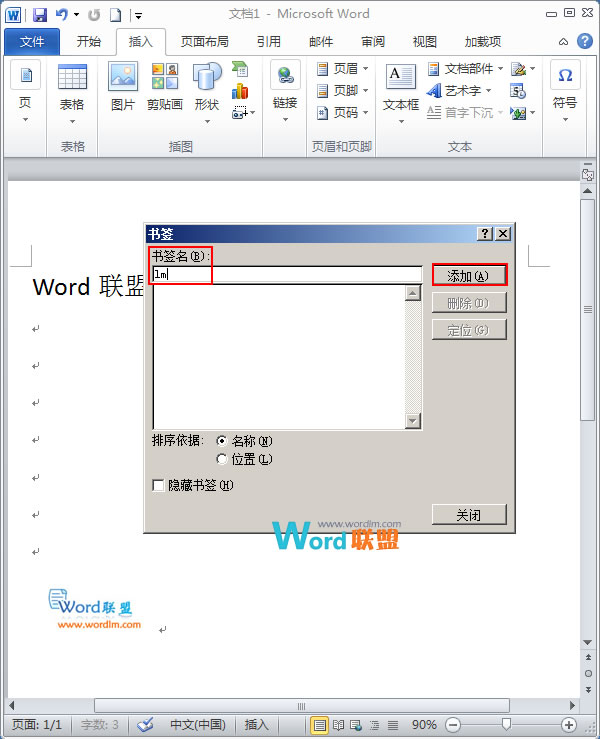Click the 添加 (Add) bookmark button
This screenshot has height=739, width=600.
(468, 275)
